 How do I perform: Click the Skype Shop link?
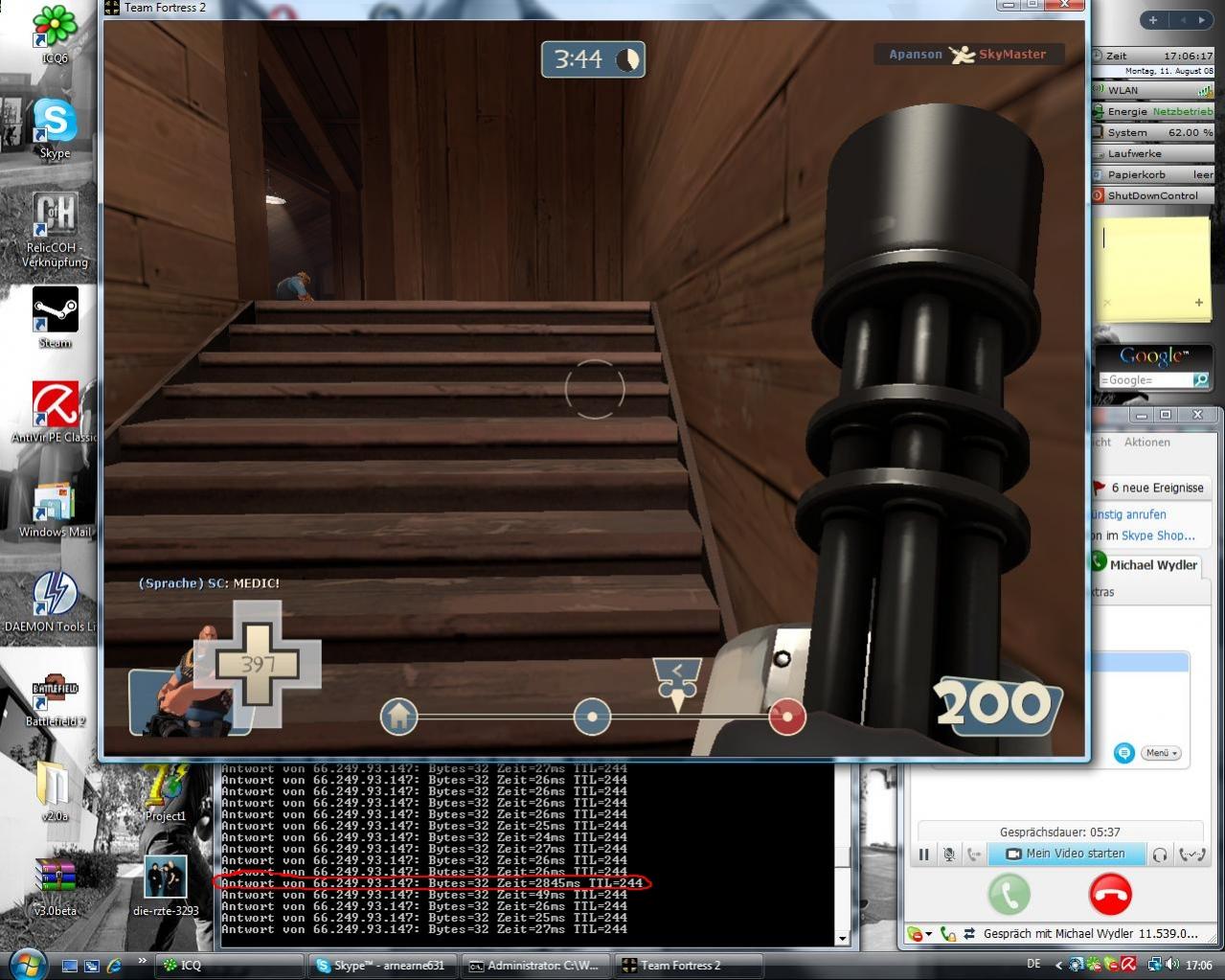tap(1158, 536)
